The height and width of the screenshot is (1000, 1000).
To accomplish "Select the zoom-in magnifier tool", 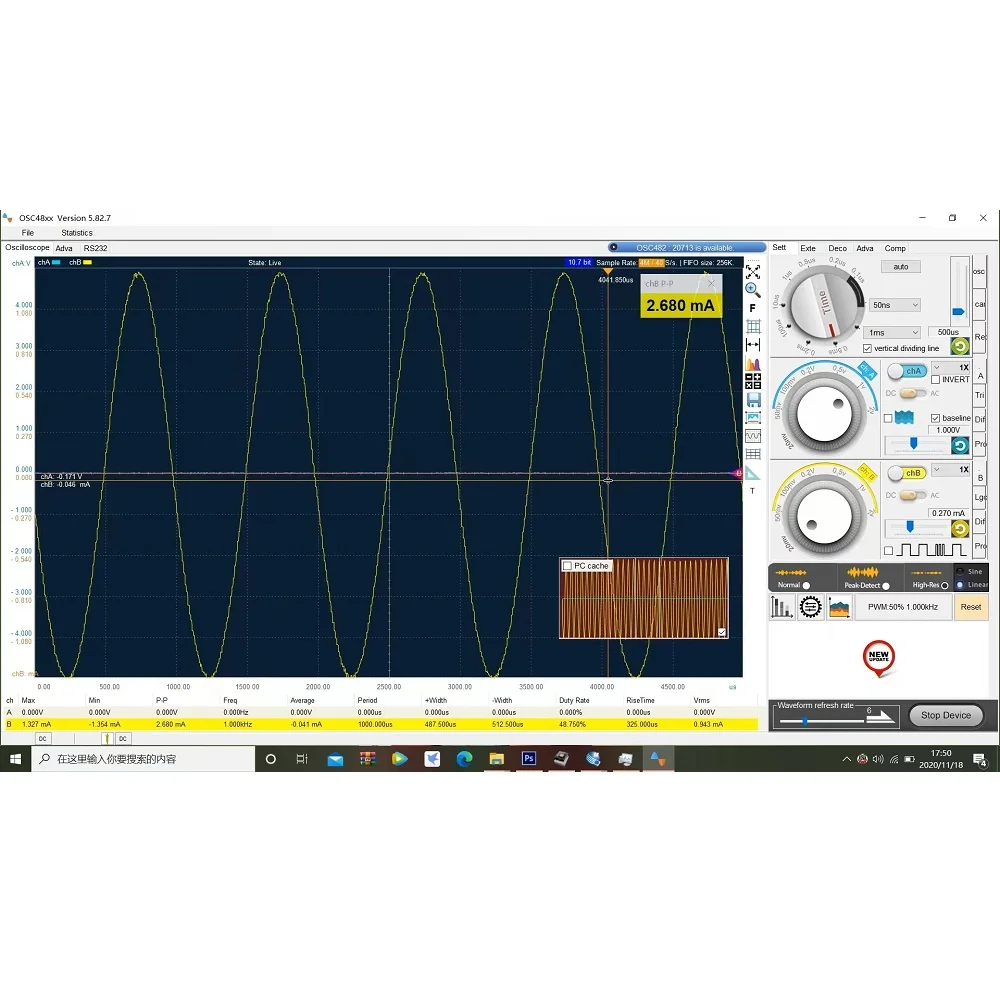I will point(753,290).
